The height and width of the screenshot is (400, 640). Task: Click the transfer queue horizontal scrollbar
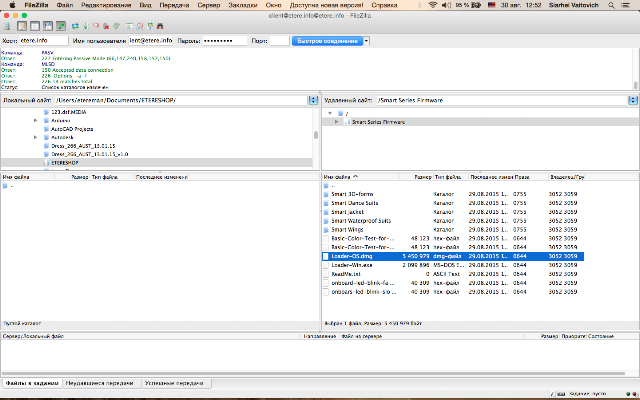[313, 373]
